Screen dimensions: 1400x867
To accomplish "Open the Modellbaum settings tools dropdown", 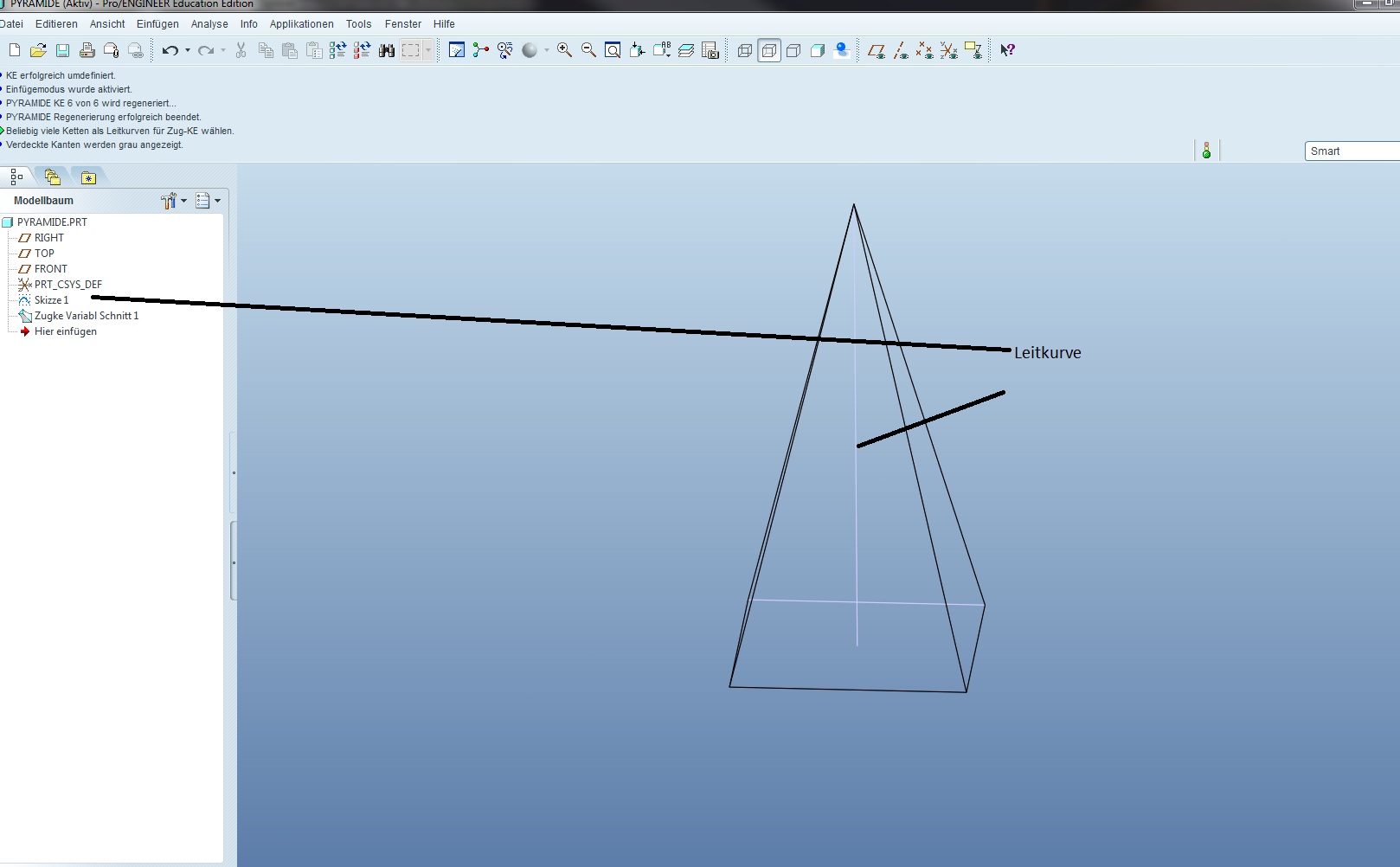I will (x=174, y=201).
